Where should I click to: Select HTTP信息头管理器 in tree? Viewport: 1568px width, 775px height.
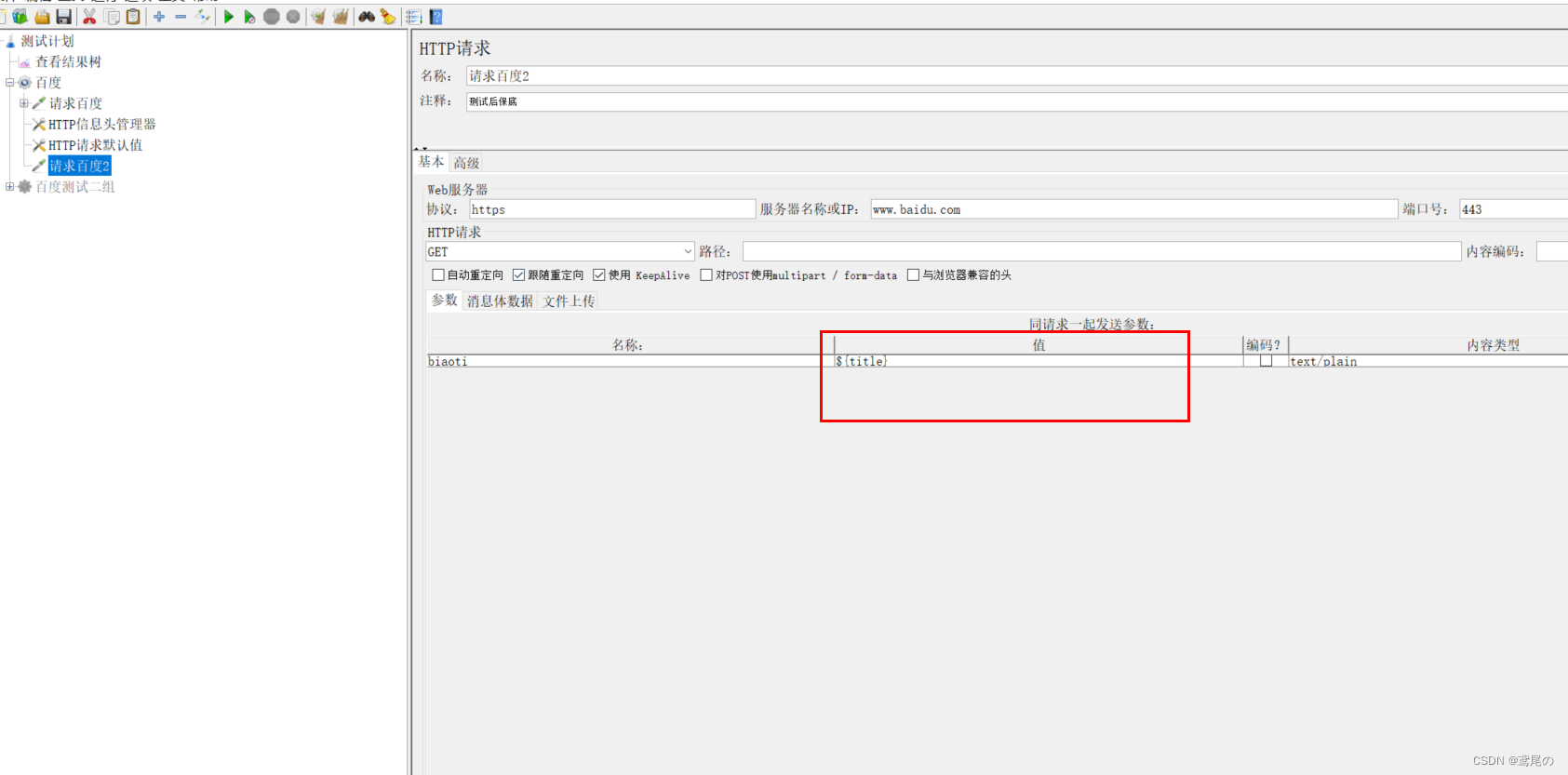(x=101, y=124)
